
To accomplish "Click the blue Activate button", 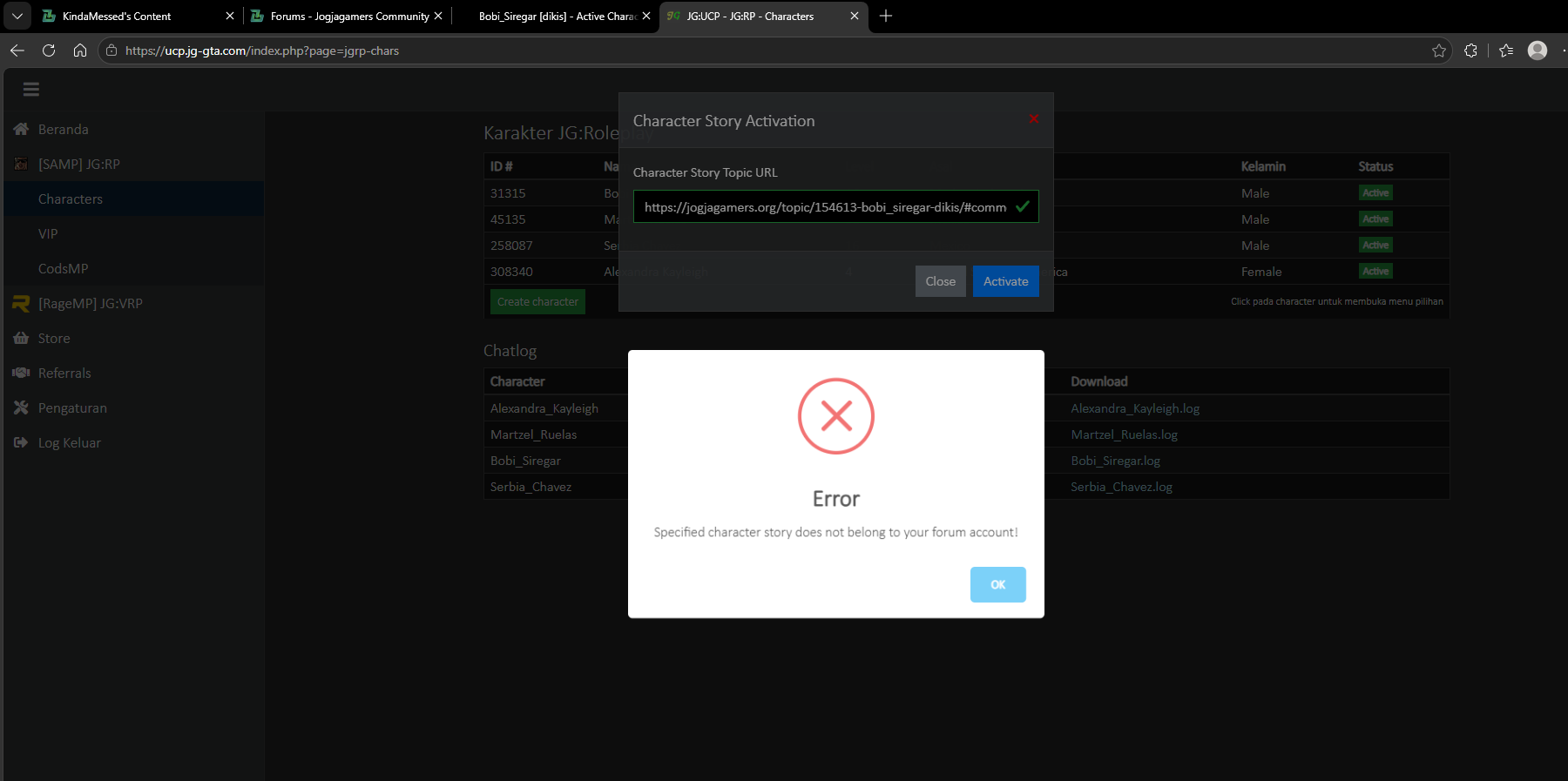I will pyautogui.click(x=1006, y=281).
